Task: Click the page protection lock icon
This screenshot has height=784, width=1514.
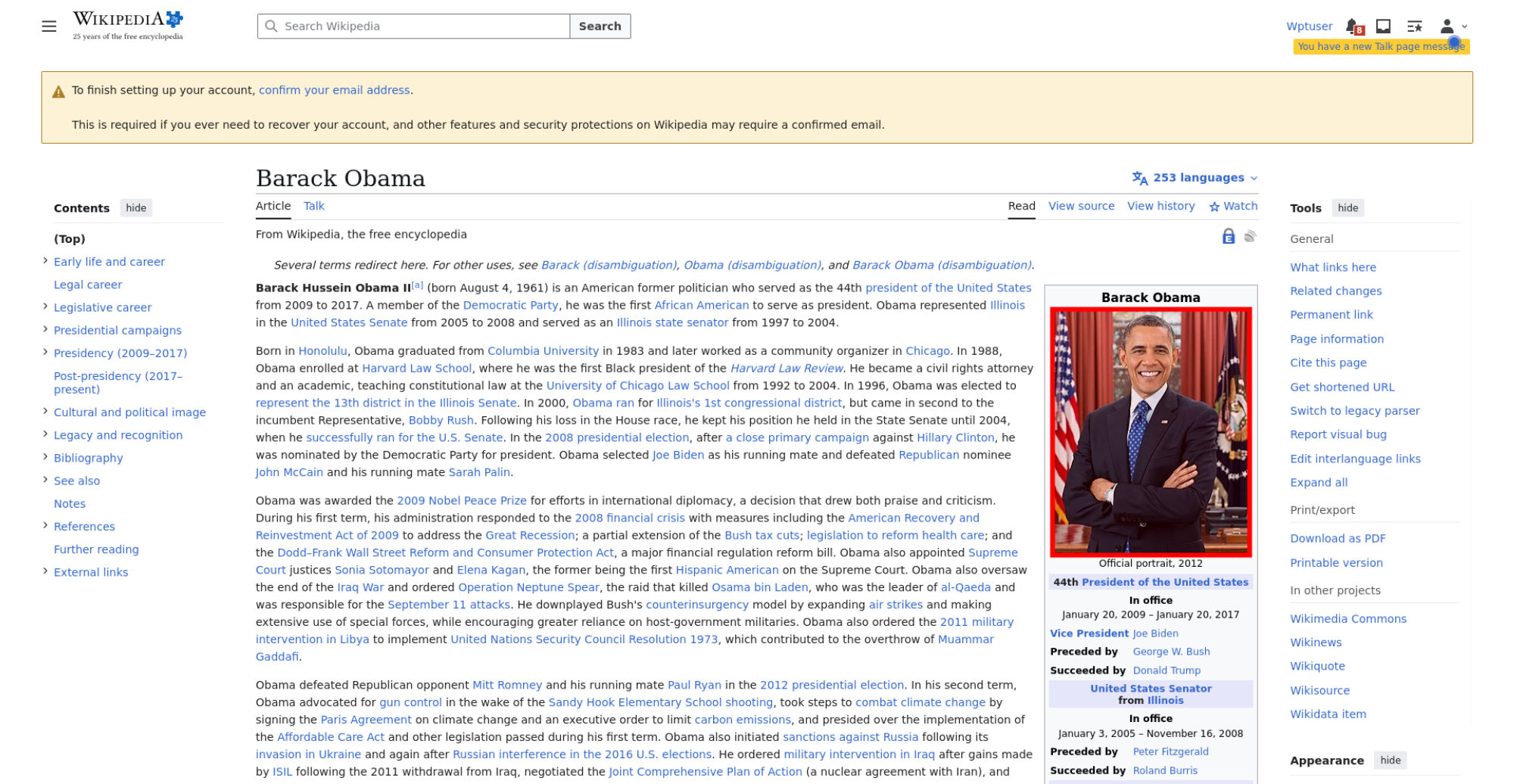Action: tap(1229, 237)
